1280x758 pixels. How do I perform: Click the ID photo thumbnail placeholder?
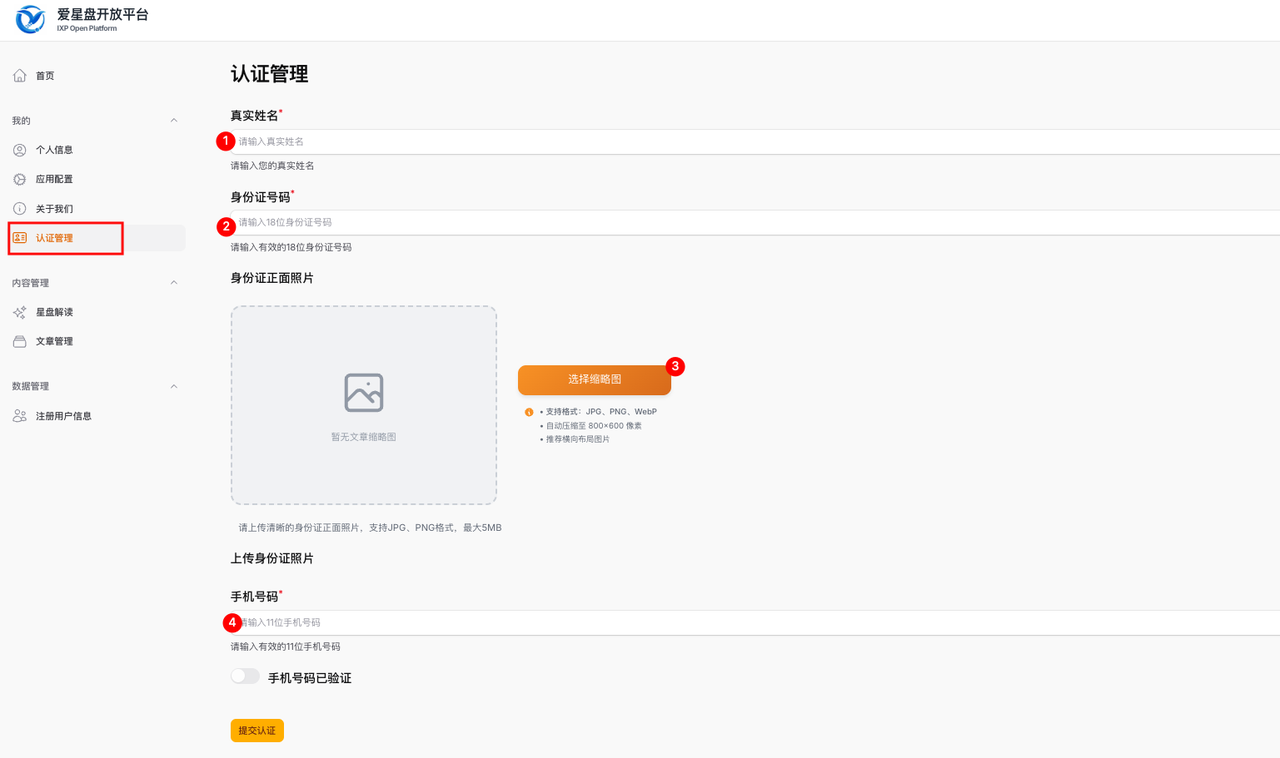pyautogui.click(x=364, y=405)
